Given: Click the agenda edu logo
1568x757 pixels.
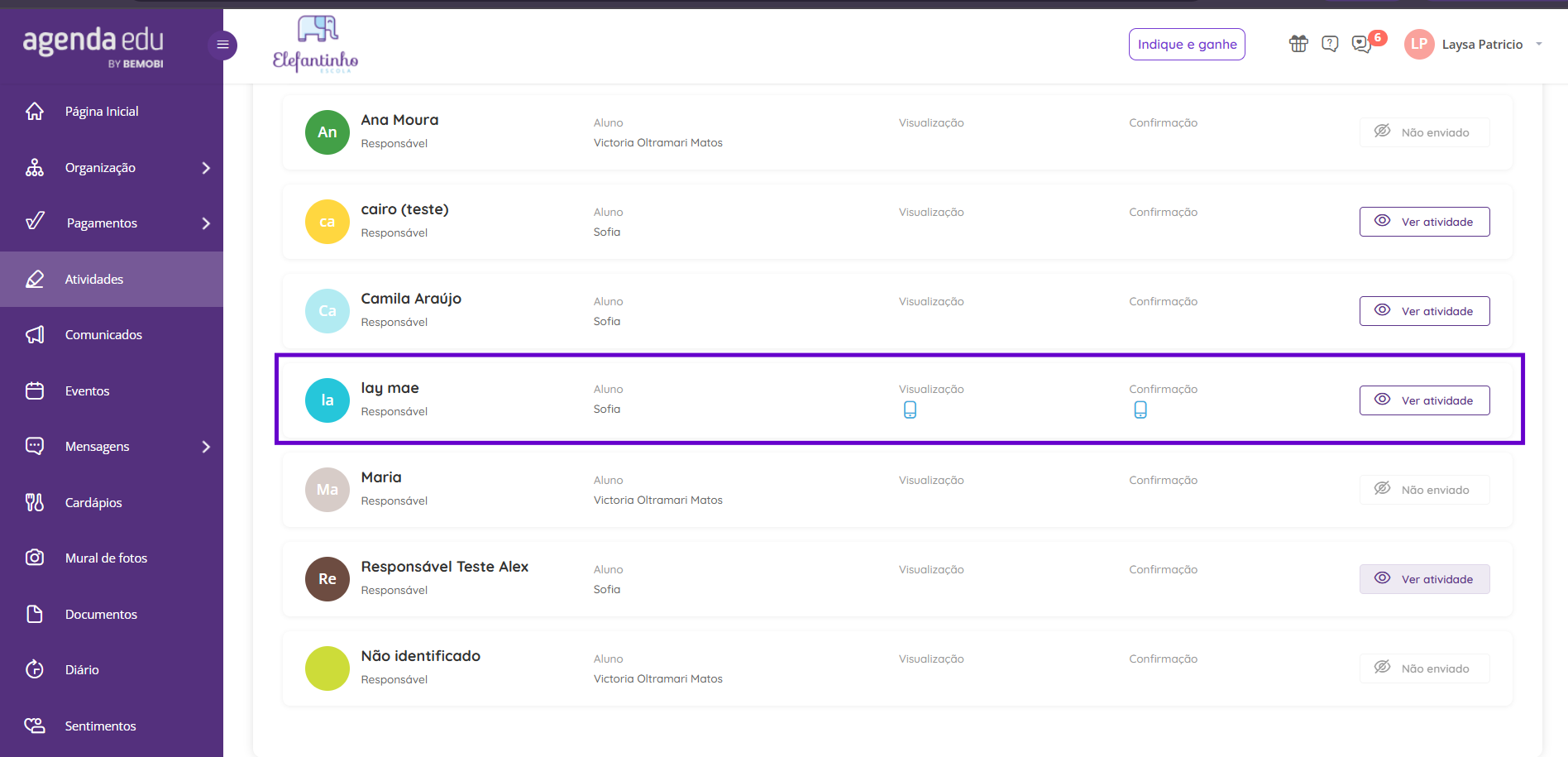Looking at the screenshot, I should 93,46.
